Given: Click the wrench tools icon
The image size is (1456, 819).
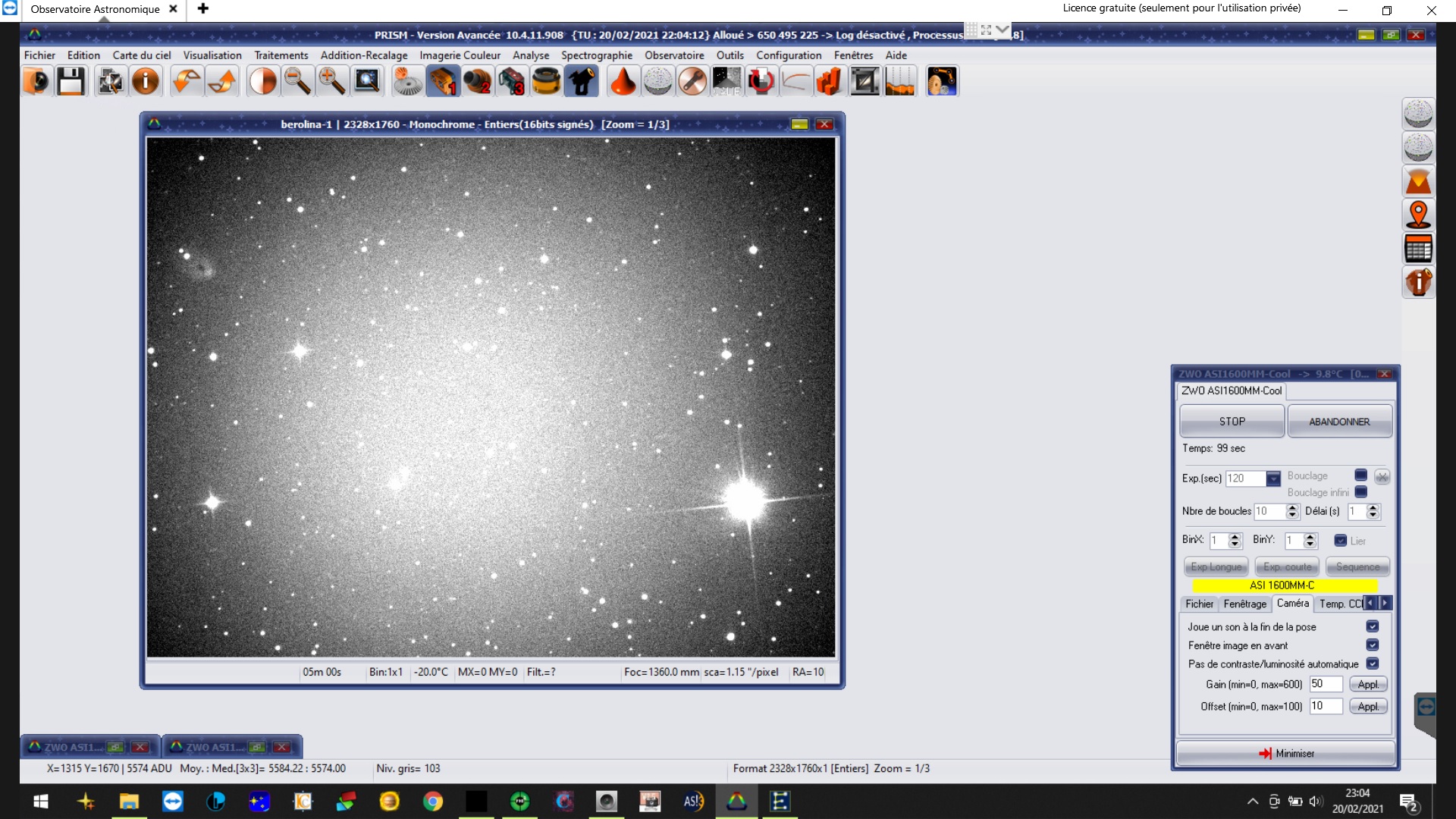Looking at the screenshot, I should point(692,81).
